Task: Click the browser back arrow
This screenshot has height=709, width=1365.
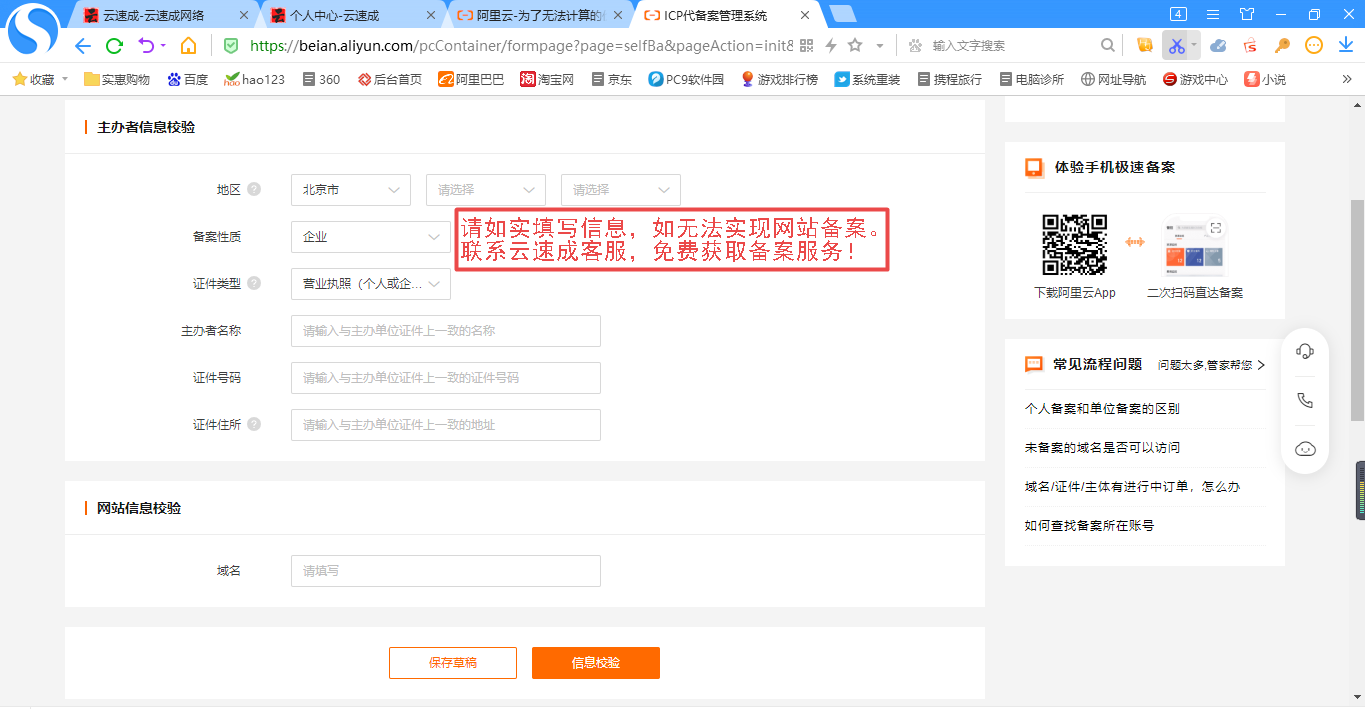Action: [83, 46]
